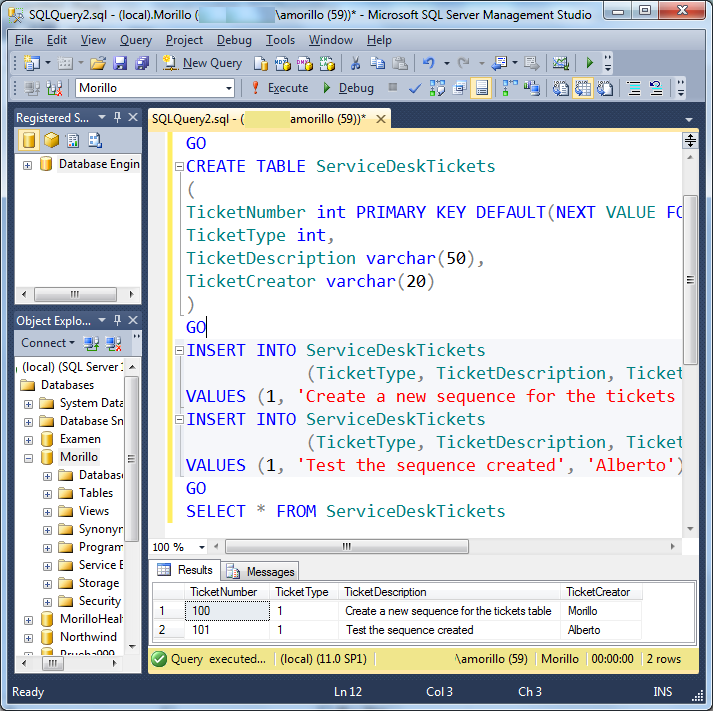This screenshot has height=711, width=713.
Task: Open the Tools menu
Action: click(280, 40)
